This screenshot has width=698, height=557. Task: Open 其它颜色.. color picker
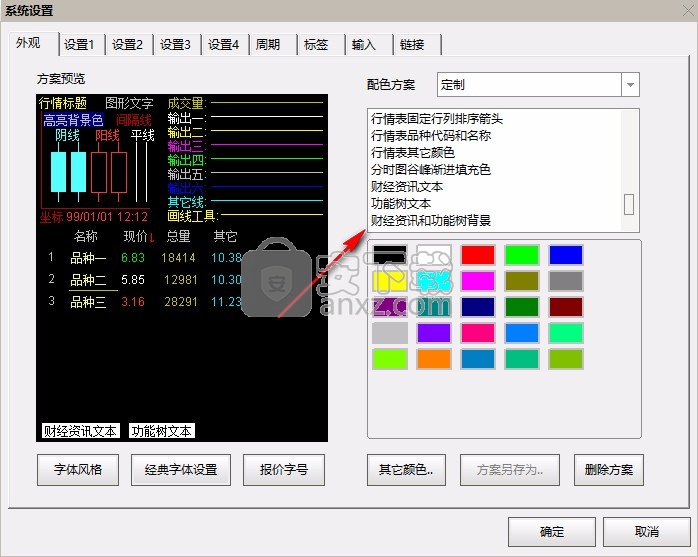tap(406, 470)
